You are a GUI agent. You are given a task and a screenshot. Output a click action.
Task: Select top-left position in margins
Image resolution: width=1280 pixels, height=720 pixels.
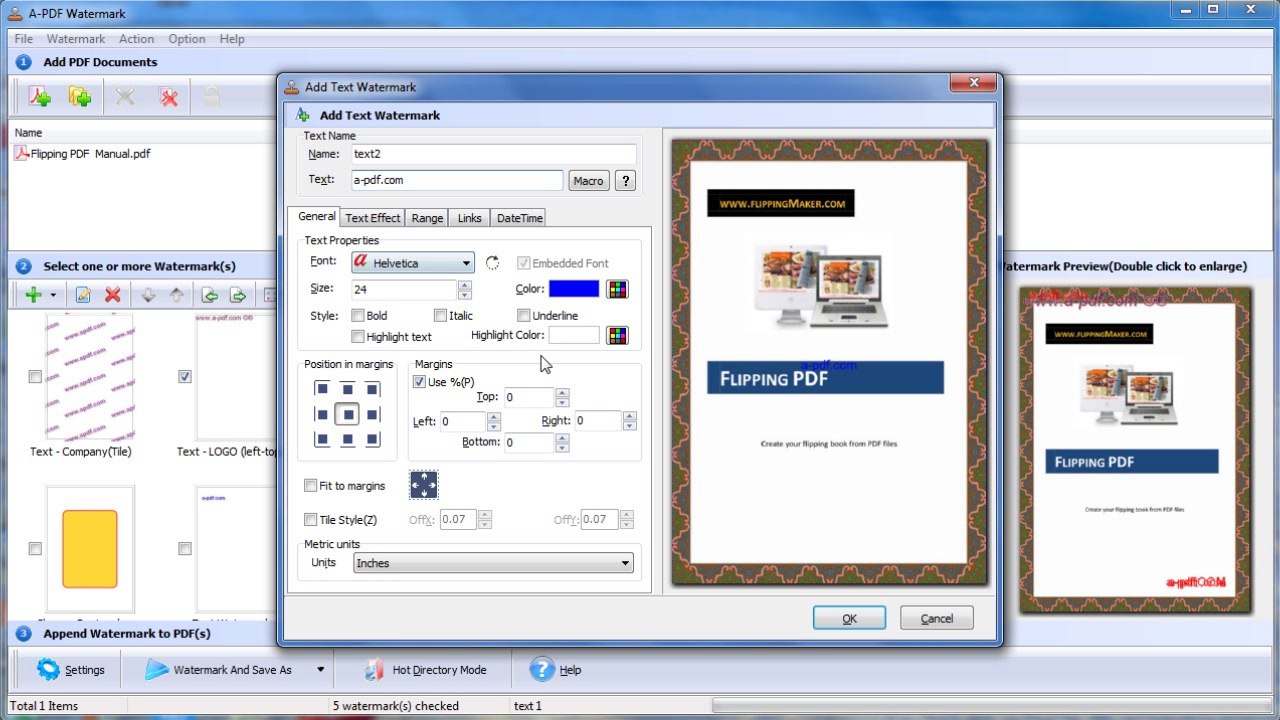[x=322, y=389]
